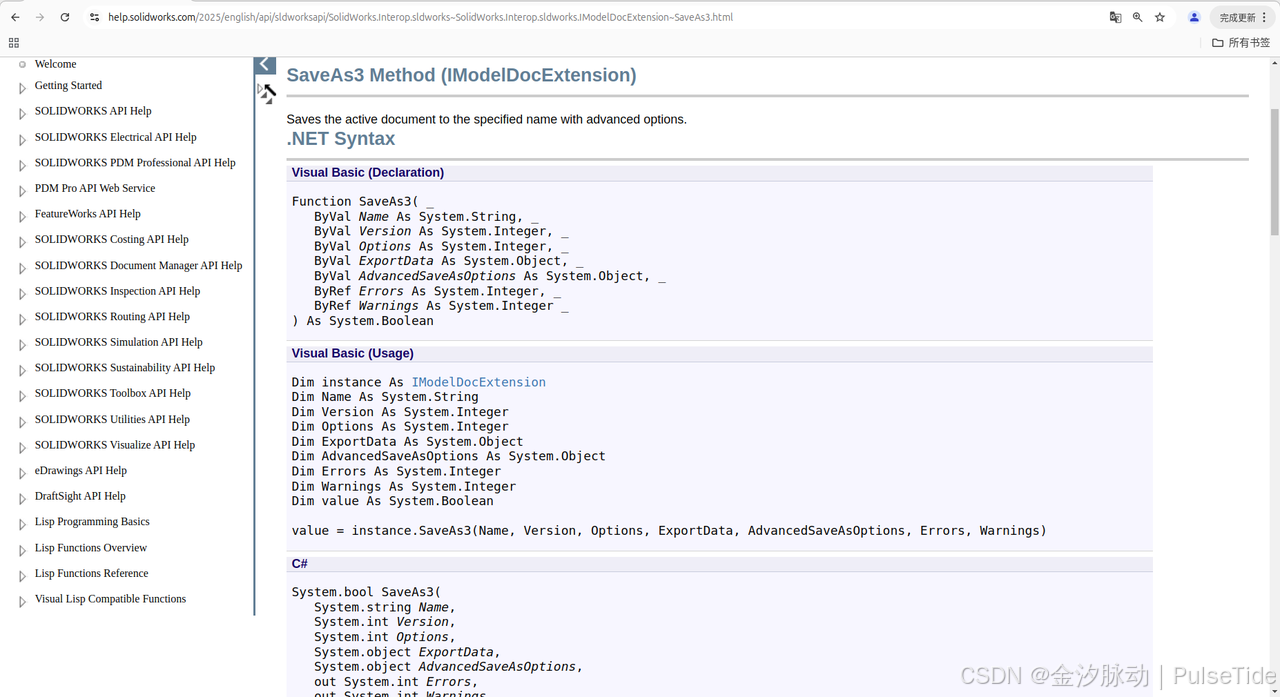Open eDrawings API Help topic
This screenshot has height=697, width=1280.
81,471
